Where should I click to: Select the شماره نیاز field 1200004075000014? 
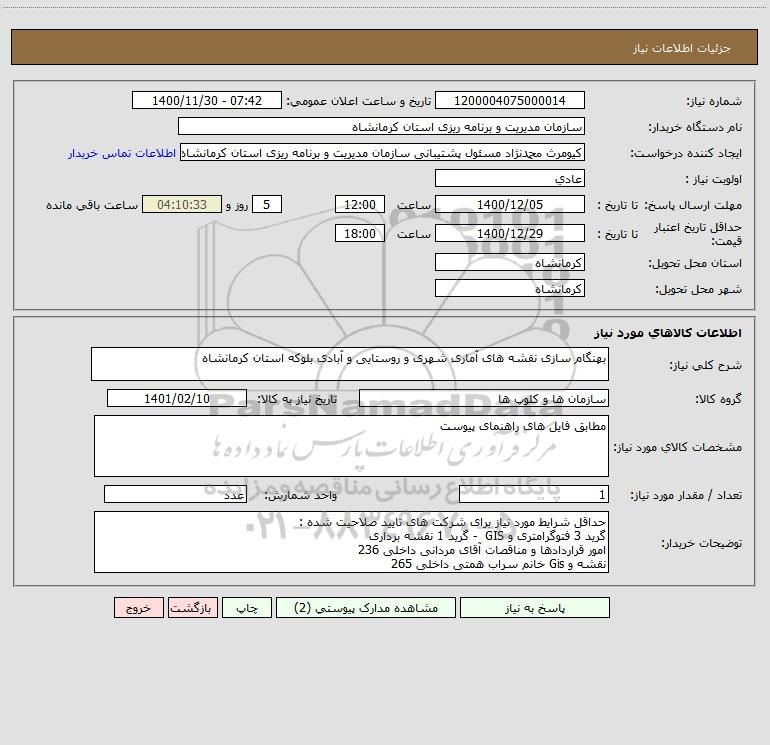click(510, 100)
